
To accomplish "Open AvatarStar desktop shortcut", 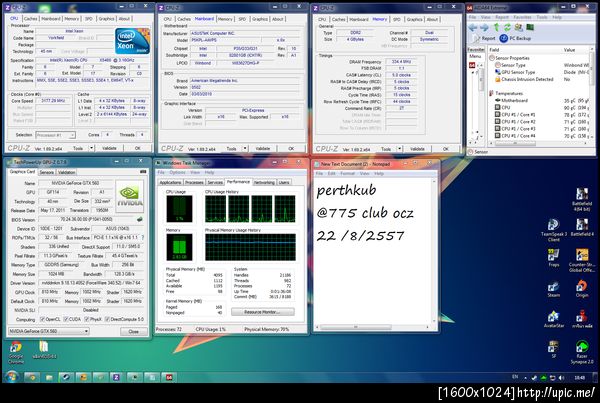I will tap(553, 319).
